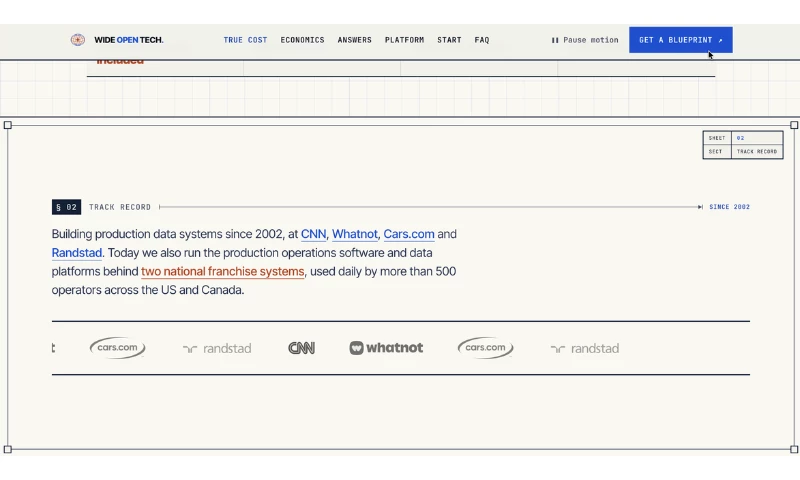Select the PLATFORM nav item
The width and height of the screenshot is (800, 480).
point(405,40)
